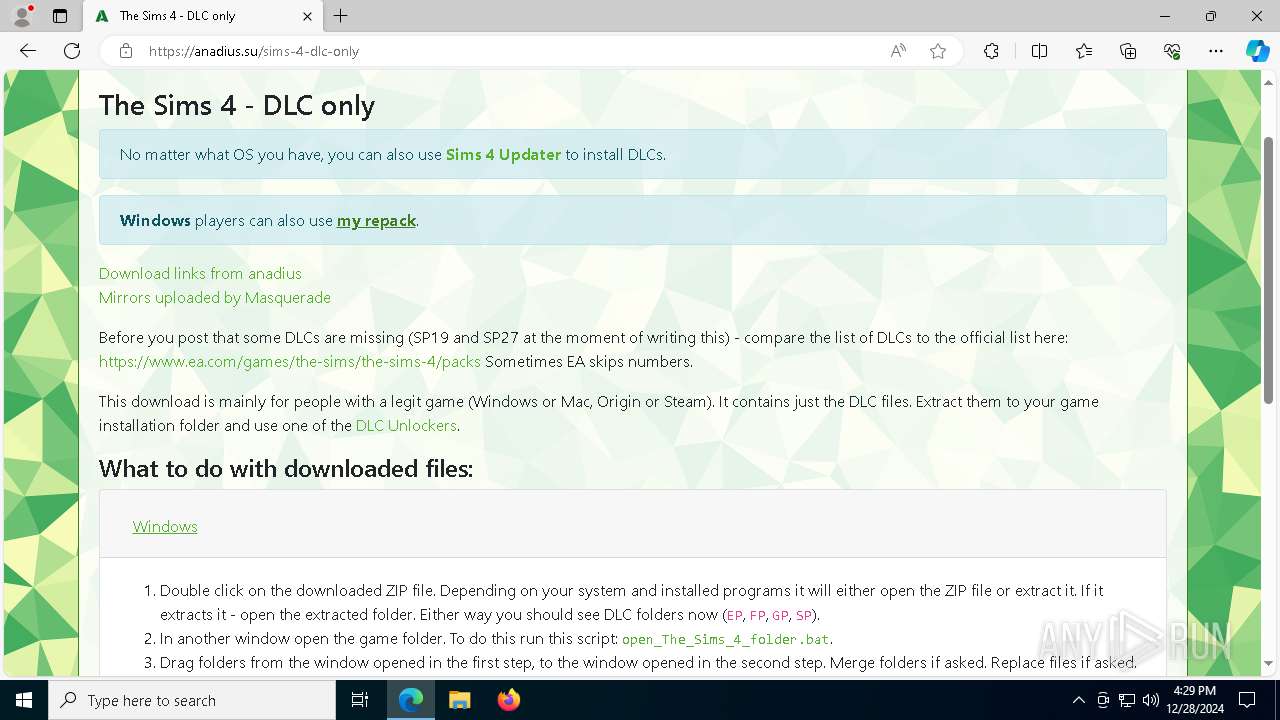Click the scrollbar down arrow
This screenshot has height=720, width=1280.
(1269, 663)
